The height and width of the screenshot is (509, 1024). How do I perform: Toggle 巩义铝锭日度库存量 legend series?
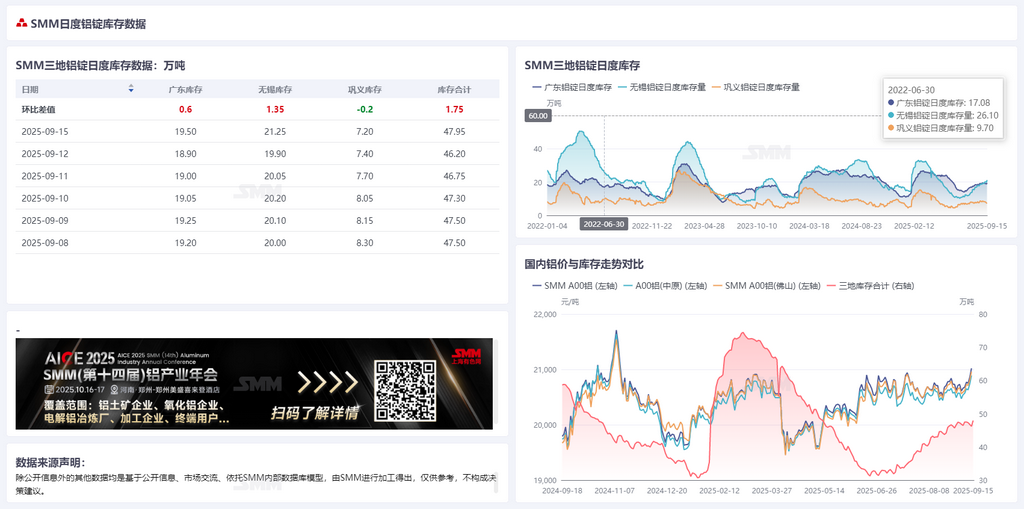tap(756, 87)
